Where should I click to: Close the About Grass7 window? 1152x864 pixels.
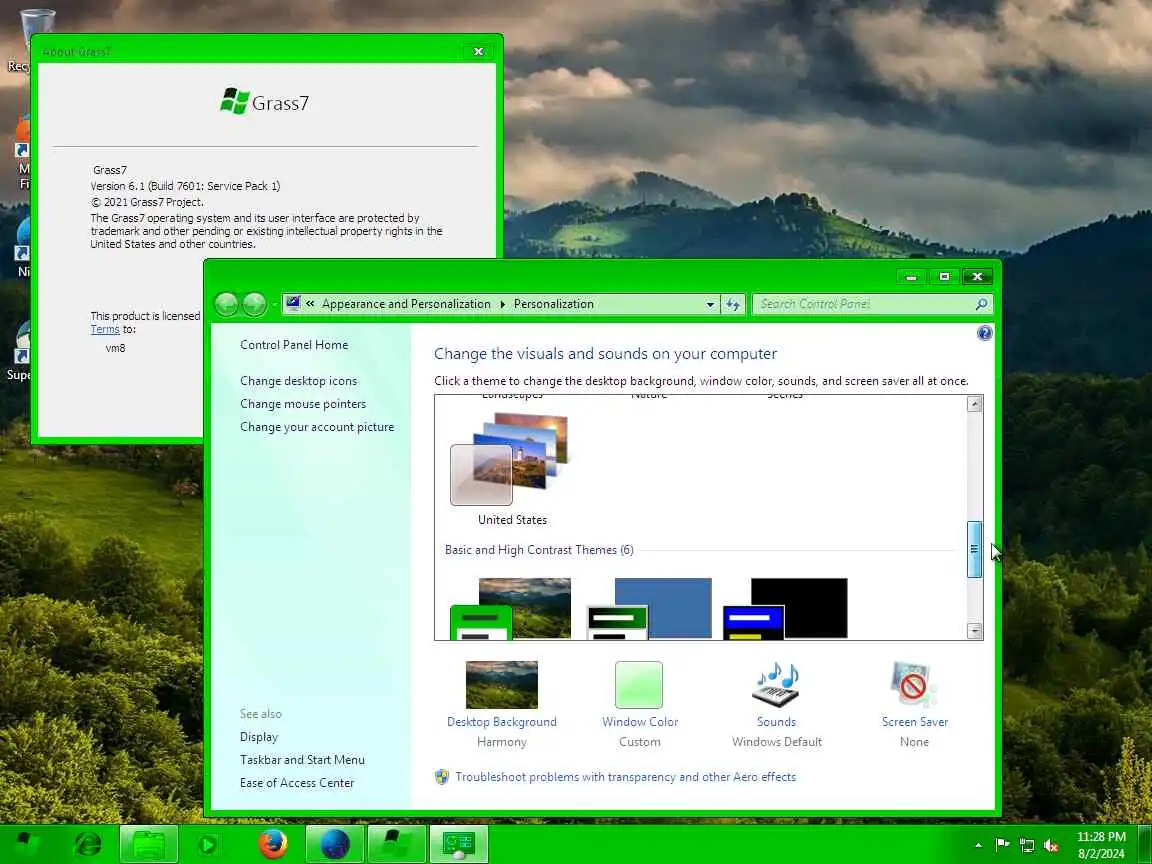[478, 51]
